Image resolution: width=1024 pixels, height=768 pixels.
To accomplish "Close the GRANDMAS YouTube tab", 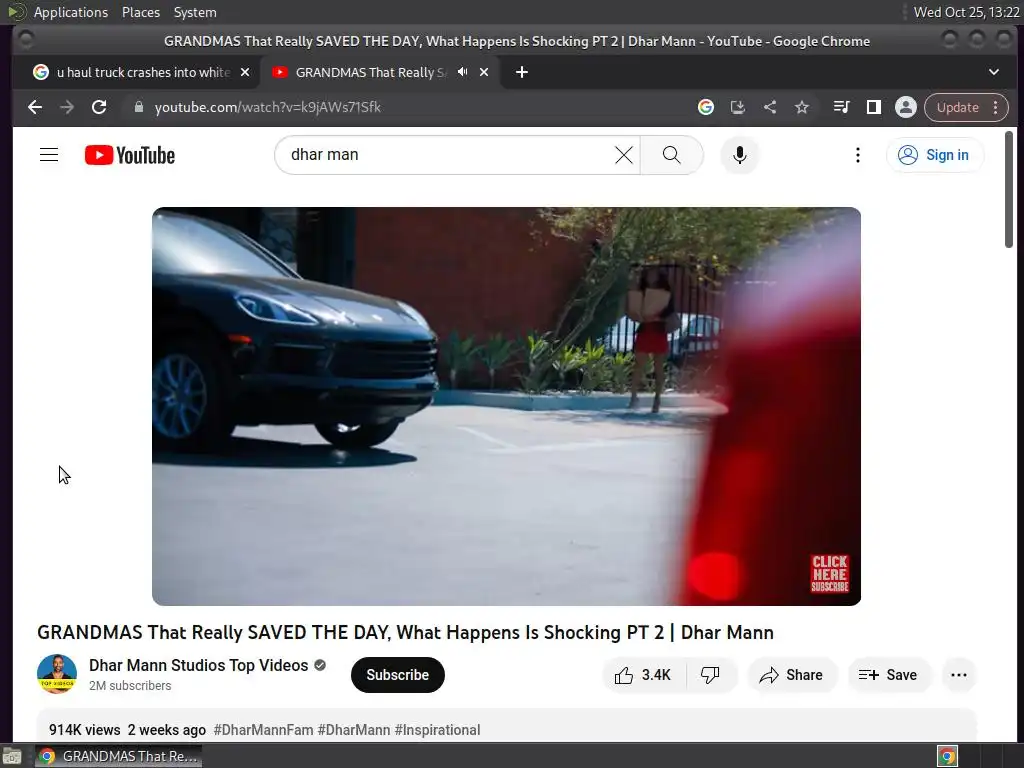I will (484, 72).
